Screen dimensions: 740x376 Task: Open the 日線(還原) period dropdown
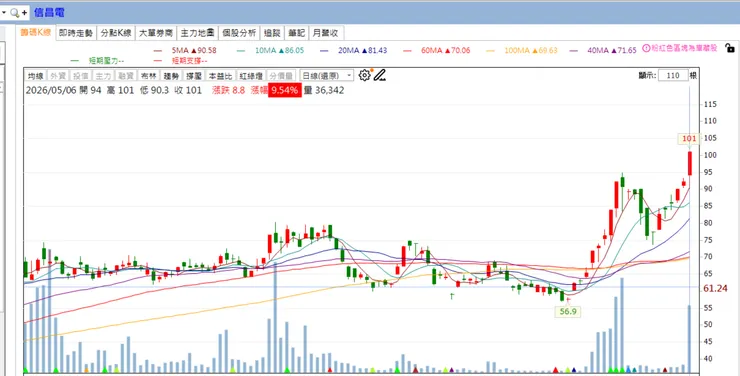coord(327,75)
